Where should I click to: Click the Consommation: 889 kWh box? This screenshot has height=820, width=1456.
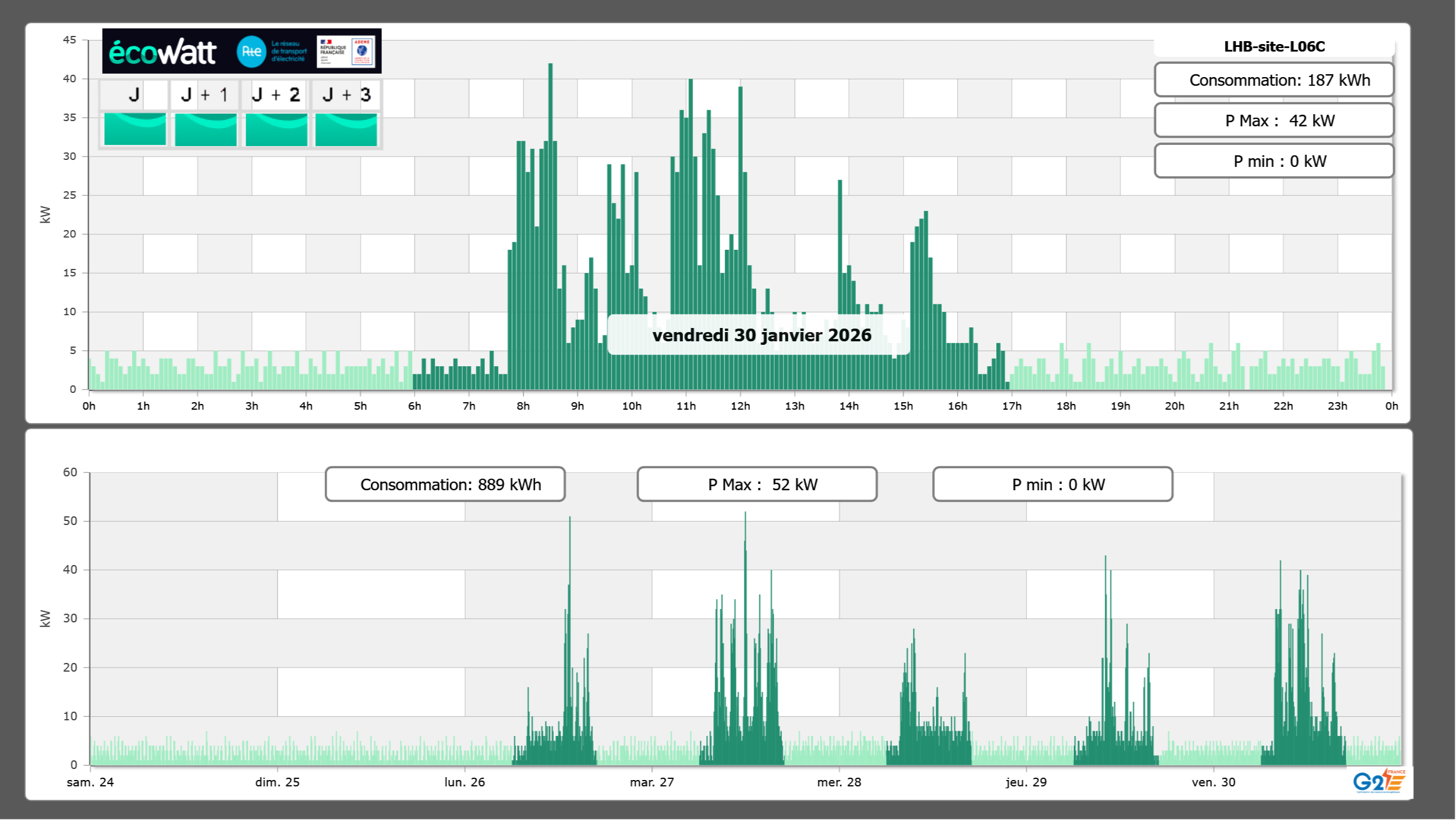(445, 484)
